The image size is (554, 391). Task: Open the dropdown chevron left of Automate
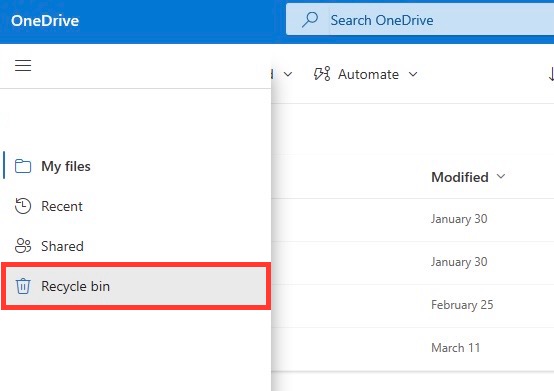288,74
